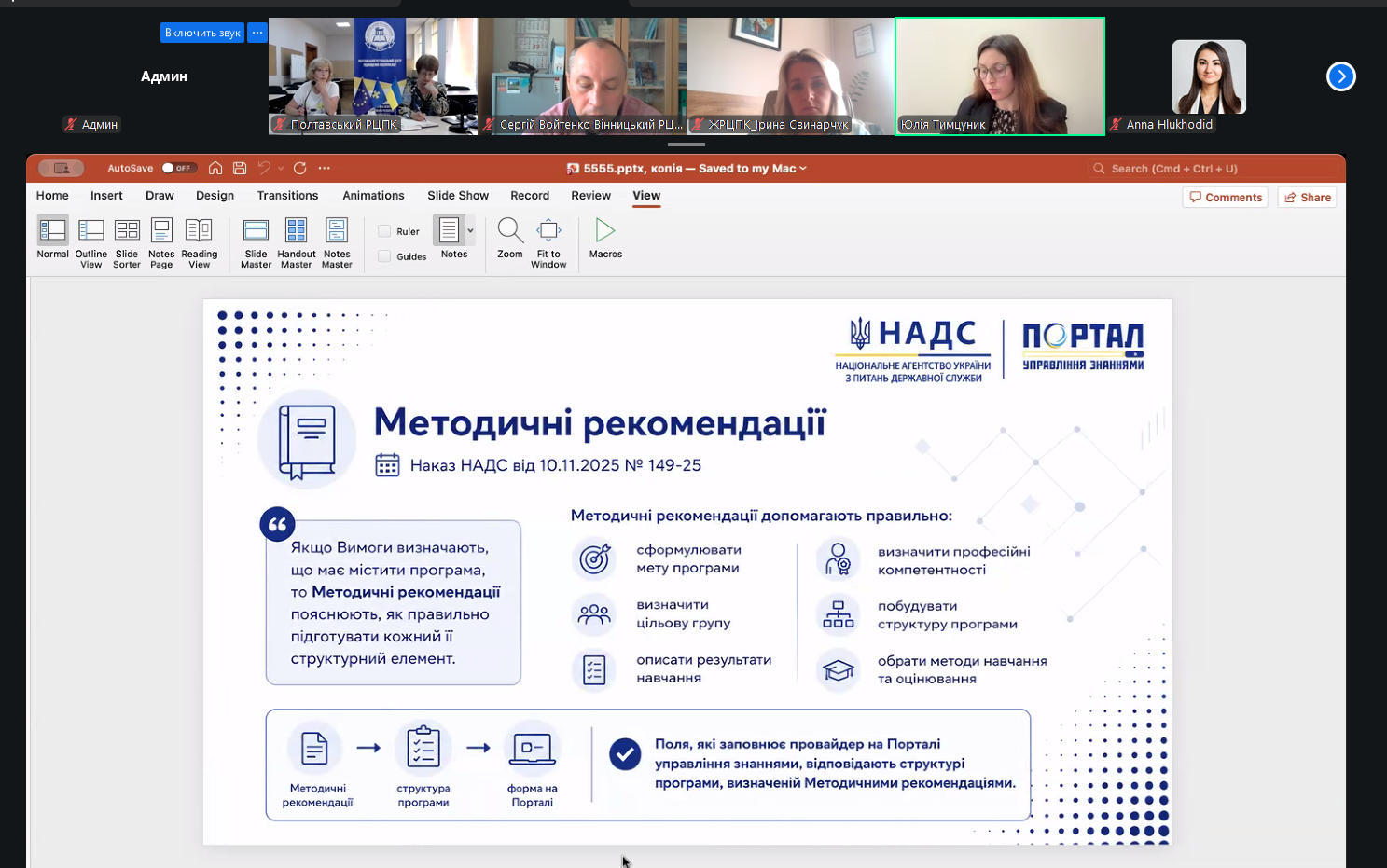
Task: Switch to Notes Page view
Action: pyautogui.click(x=161, y=243)
